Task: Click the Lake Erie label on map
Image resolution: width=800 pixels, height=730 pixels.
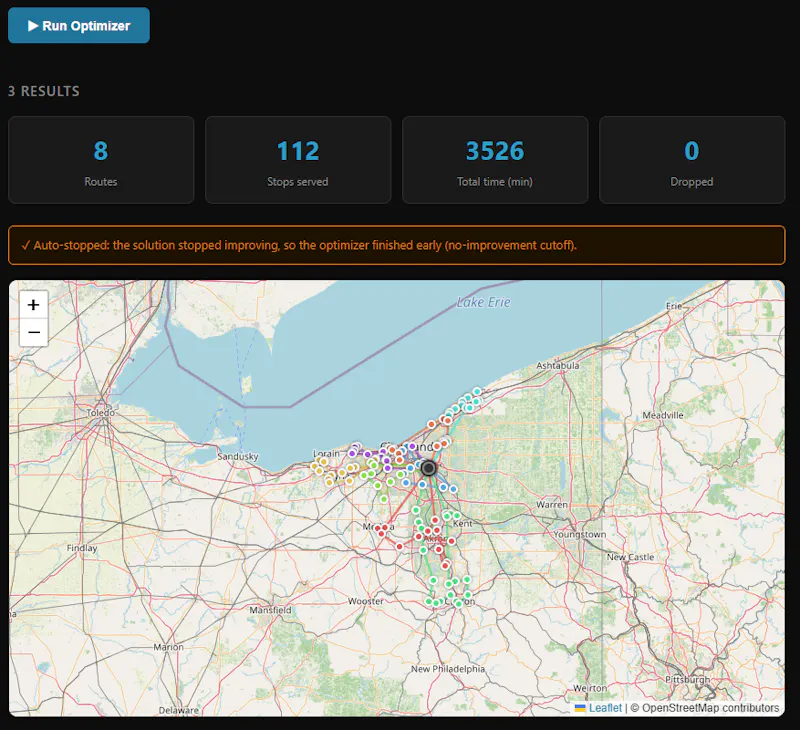Action: (x=483, y=303)
